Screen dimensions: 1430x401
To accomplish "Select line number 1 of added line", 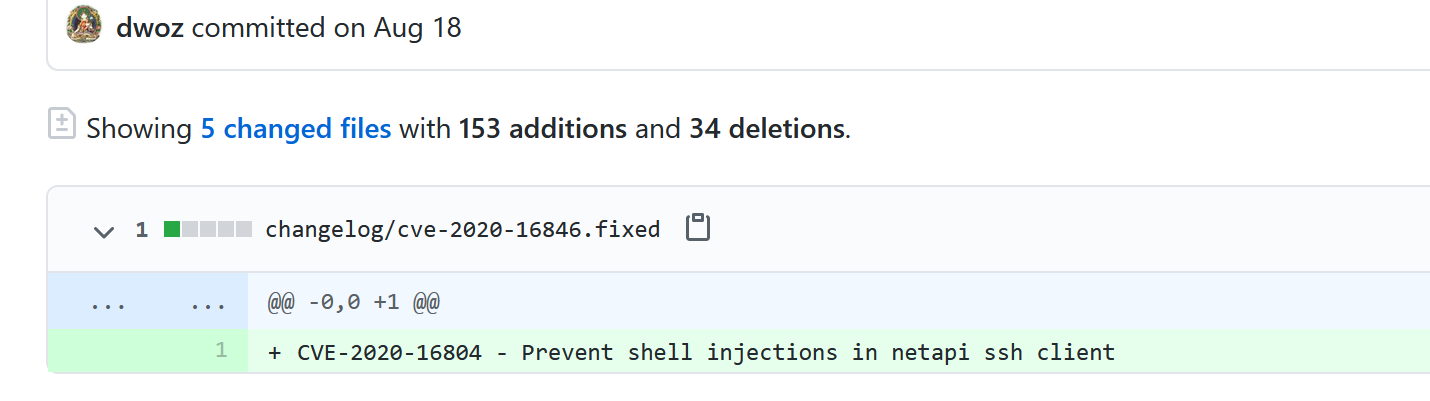I will (x=220, y=351).
